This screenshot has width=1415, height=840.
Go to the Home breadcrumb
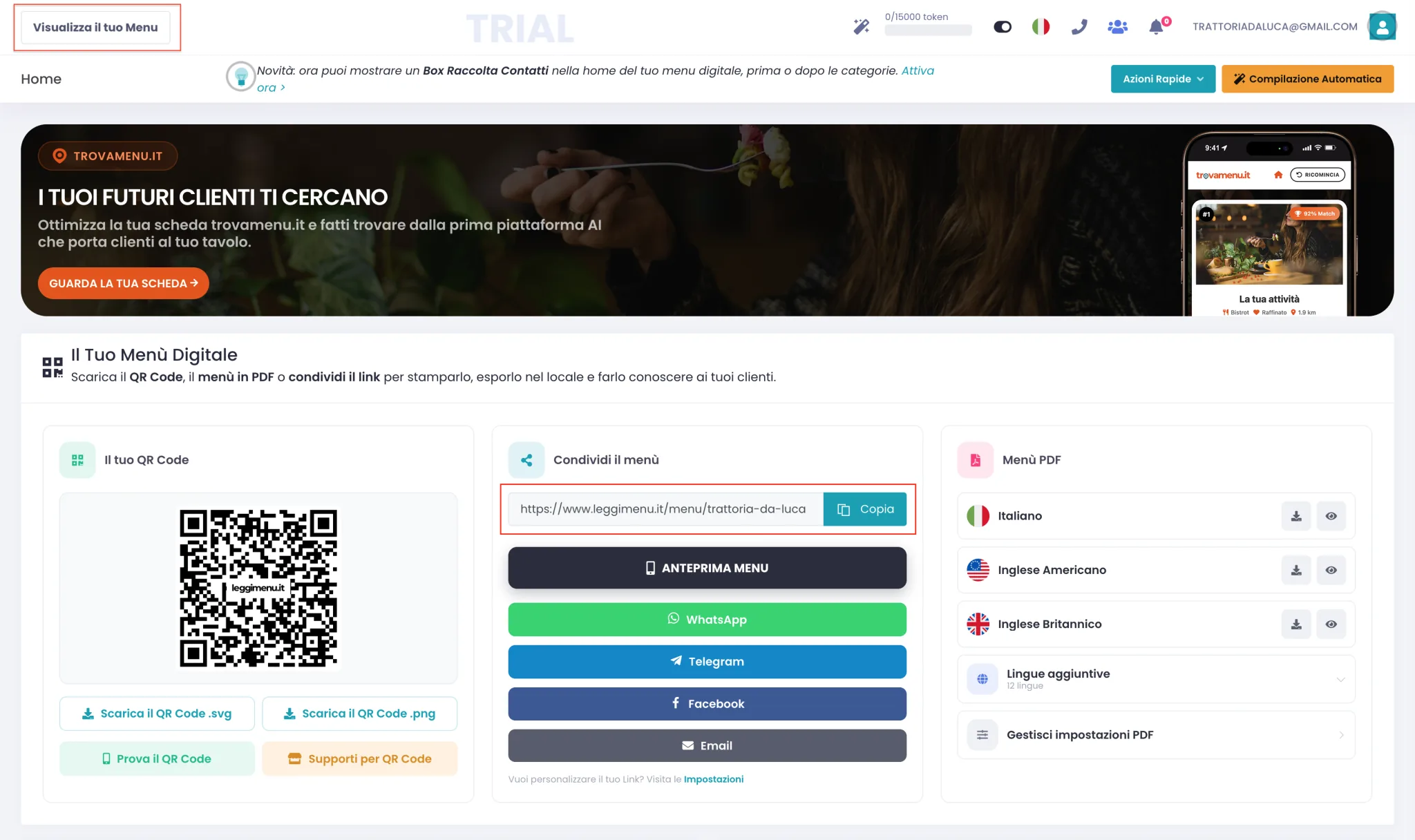coord(41,79)
